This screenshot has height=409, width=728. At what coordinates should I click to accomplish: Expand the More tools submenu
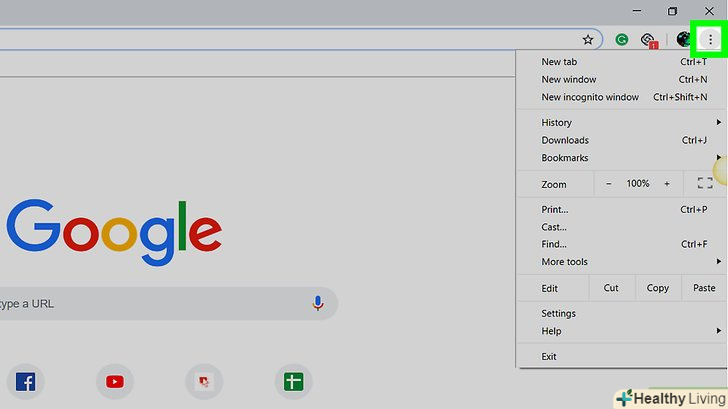point(622,262)
